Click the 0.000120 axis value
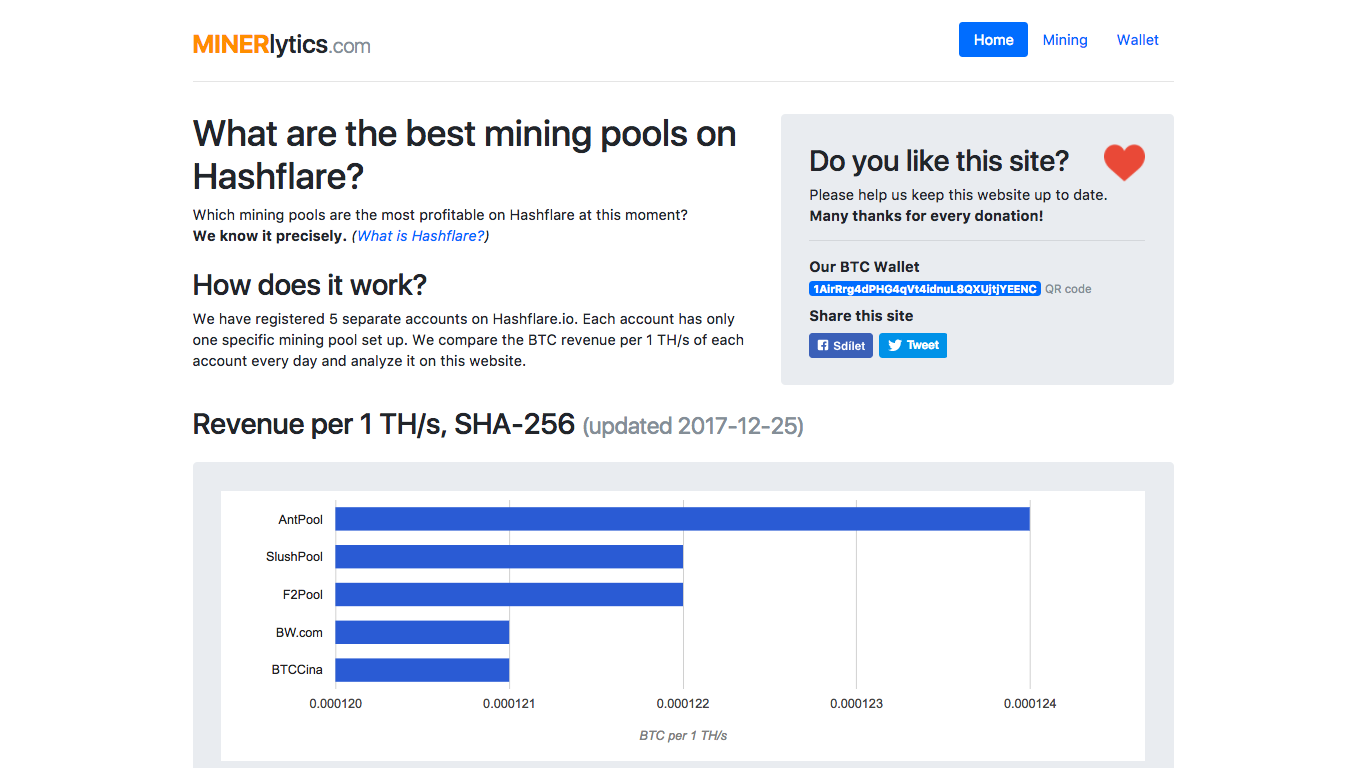Screen dimensions: 1366x768 (335, 704)
